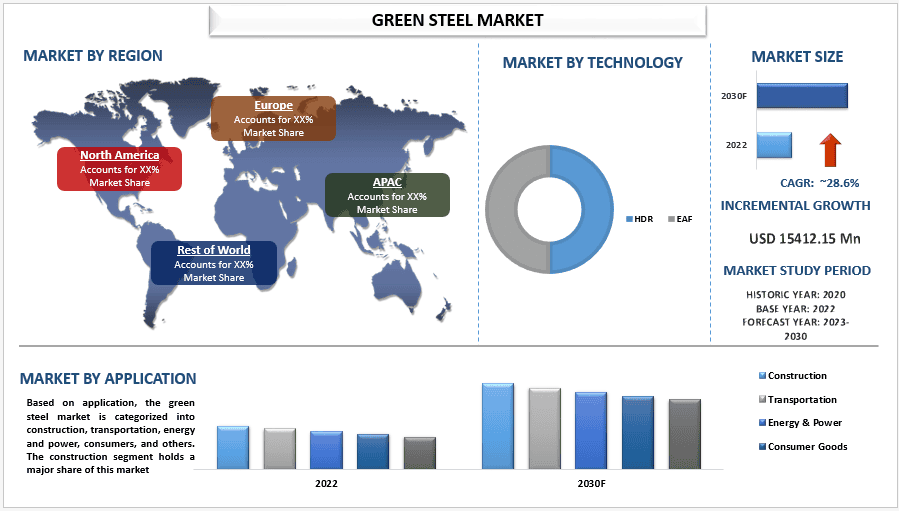Select the APAC market share box

click(387, 195)
